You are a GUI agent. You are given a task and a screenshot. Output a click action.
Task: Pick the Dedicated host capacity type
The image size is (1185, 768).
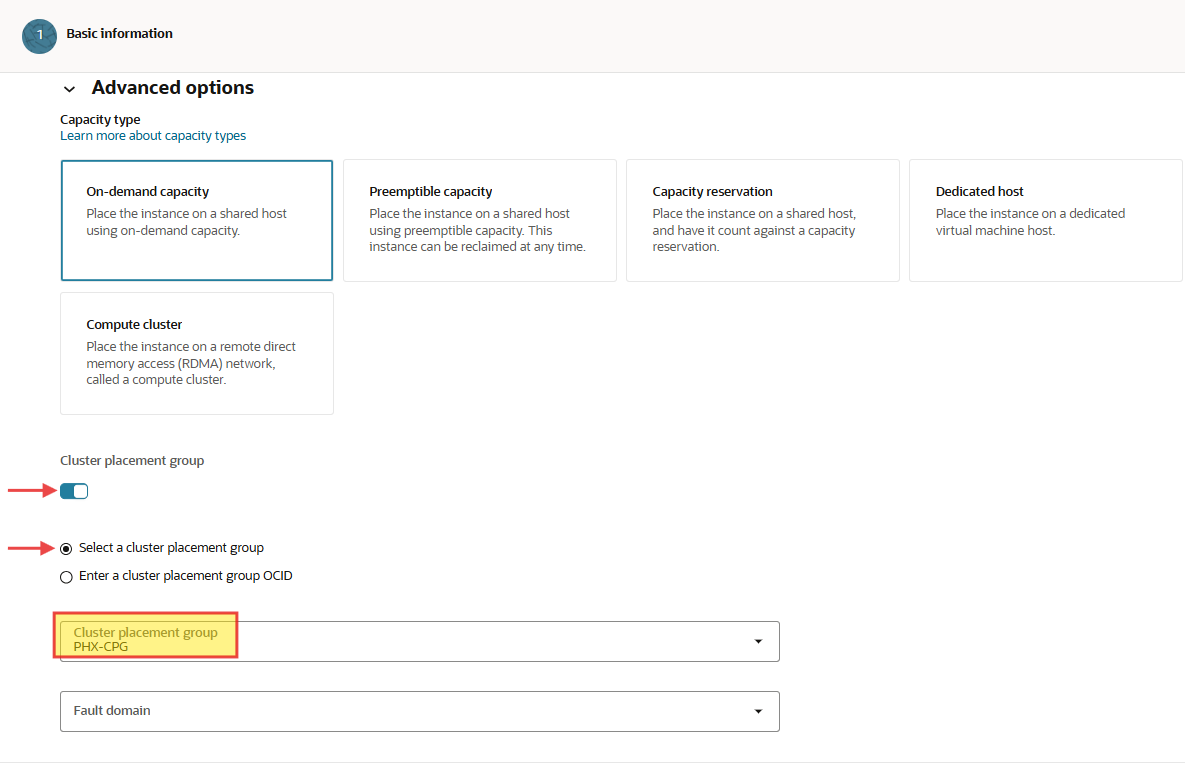click(x=1046, y=221)
